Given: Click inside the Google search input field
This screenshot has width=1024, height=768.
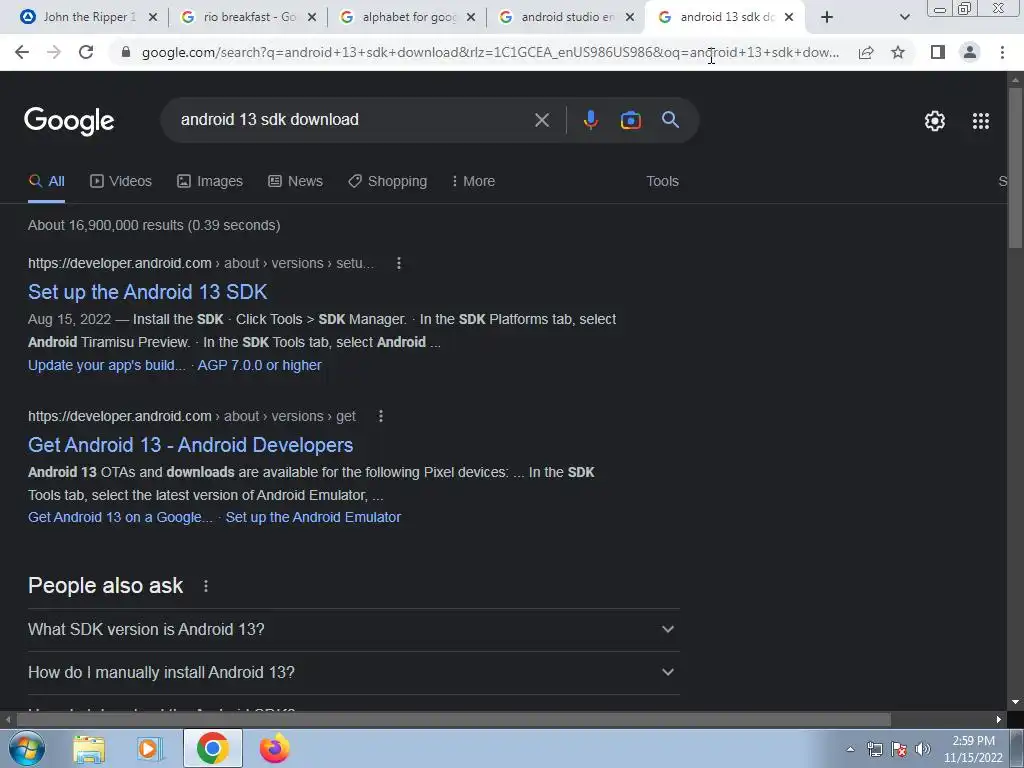Looking at the screenshot, I should coord(353,120).
